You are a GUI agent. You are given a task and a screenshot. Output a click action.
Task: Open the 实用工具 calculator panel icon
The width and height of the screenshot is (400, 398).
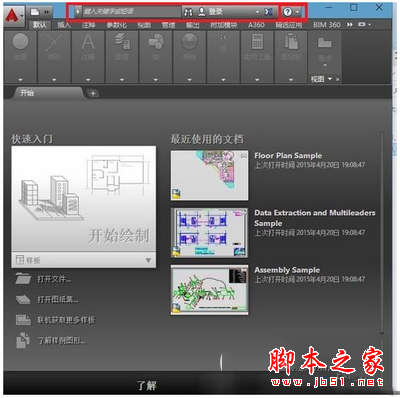pyautogui.click(x=257, y=42)
